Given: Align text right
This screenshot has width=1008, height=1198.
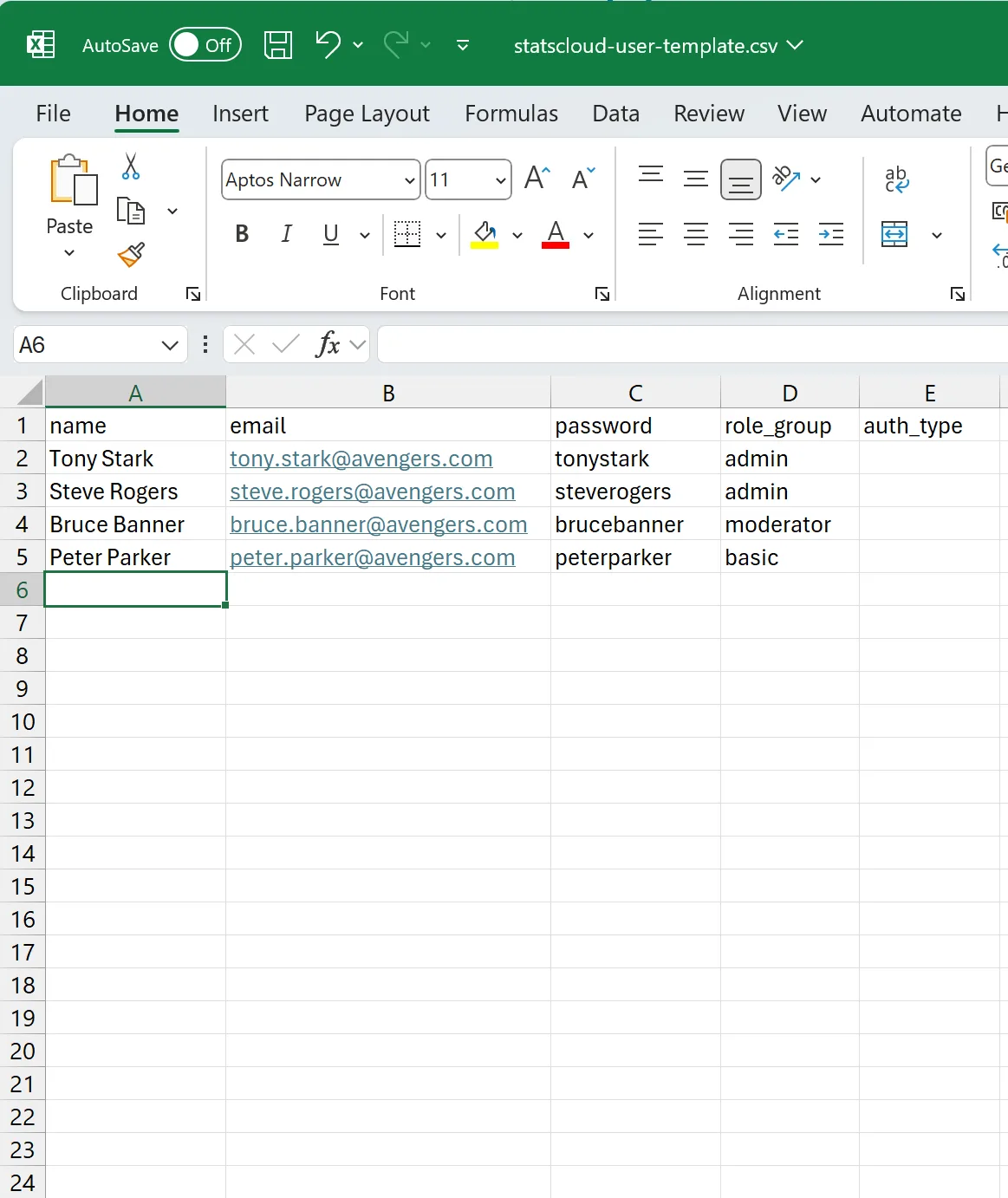Looking at the screenshot, I should pos(741,234).
